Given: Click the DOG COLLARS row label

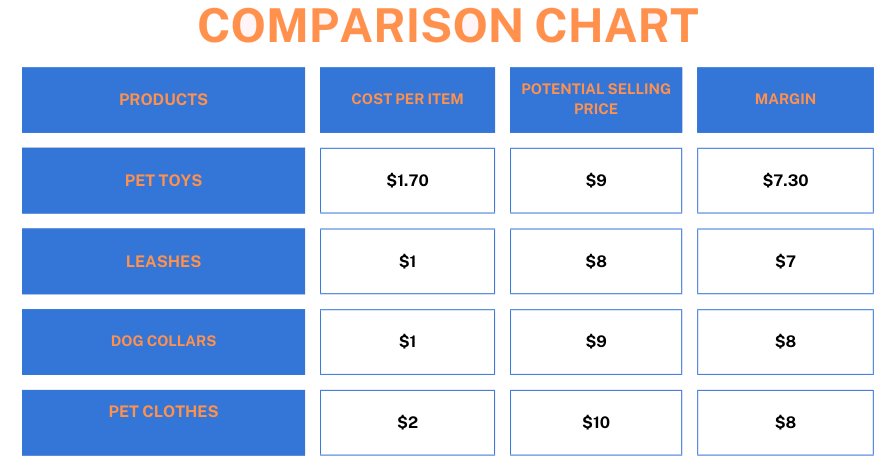Looking at the screenshot, I should (x=163, y=342).
